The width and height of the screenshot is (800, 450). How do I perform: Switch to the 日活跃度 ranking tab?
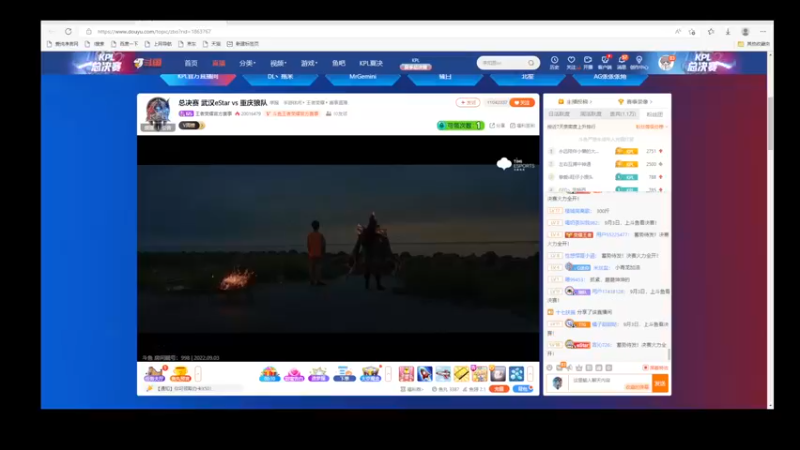pos(559,114)
